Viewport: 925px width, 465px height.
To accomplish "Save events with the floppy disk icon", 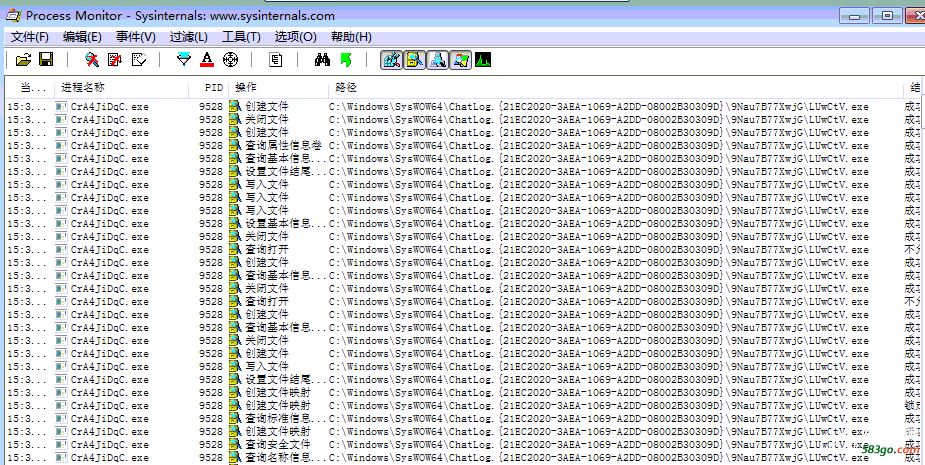I will click(46, 60).
